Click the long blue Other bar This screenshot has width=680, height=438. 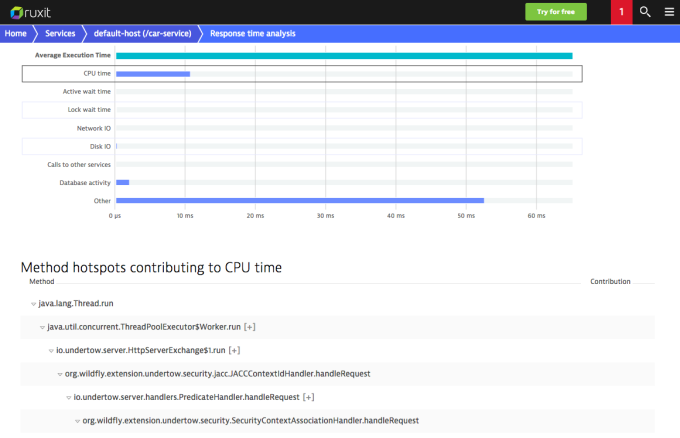tap(300, 200)
